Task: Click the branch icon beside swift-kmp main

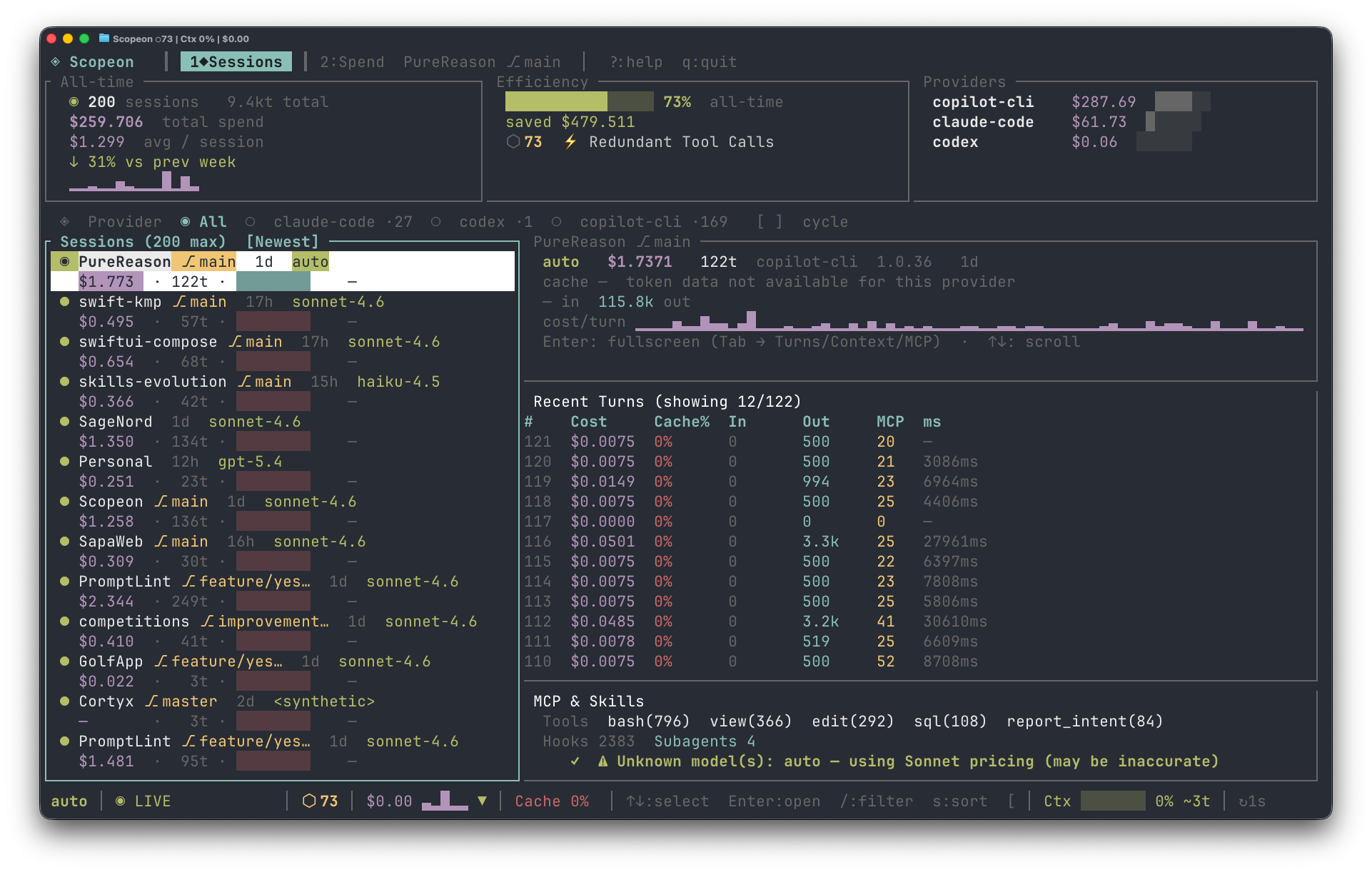Action: coord(180,302)
